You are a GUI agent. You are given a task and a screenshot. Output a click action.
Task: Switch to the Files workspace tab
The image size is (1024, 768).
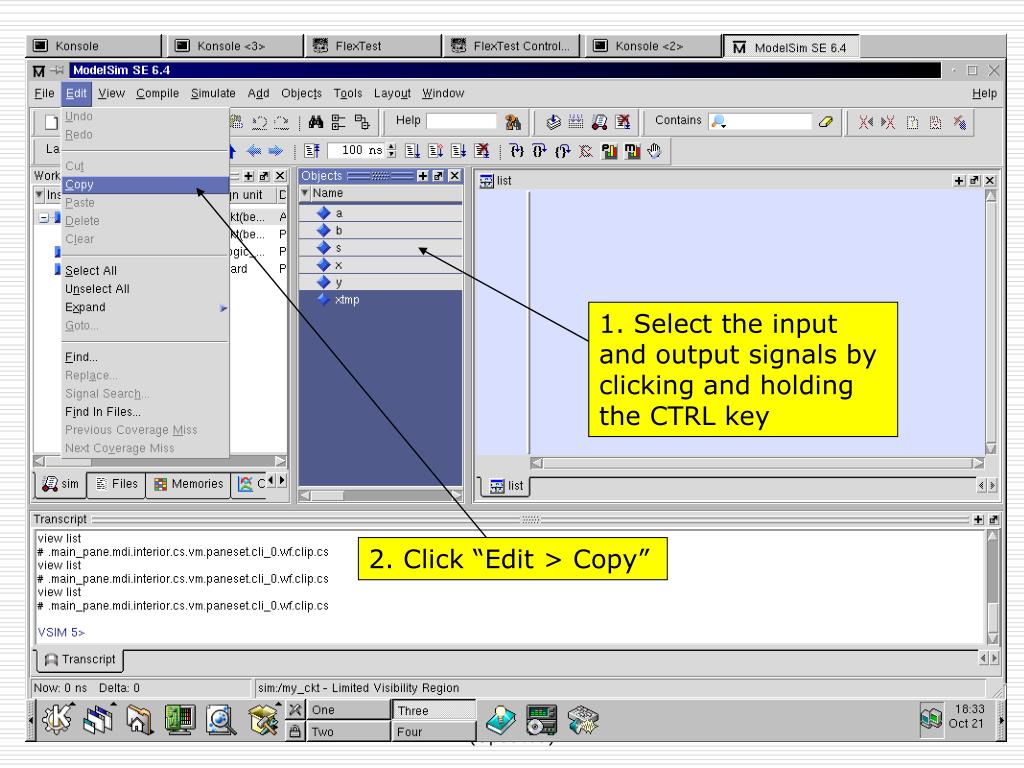117,484
